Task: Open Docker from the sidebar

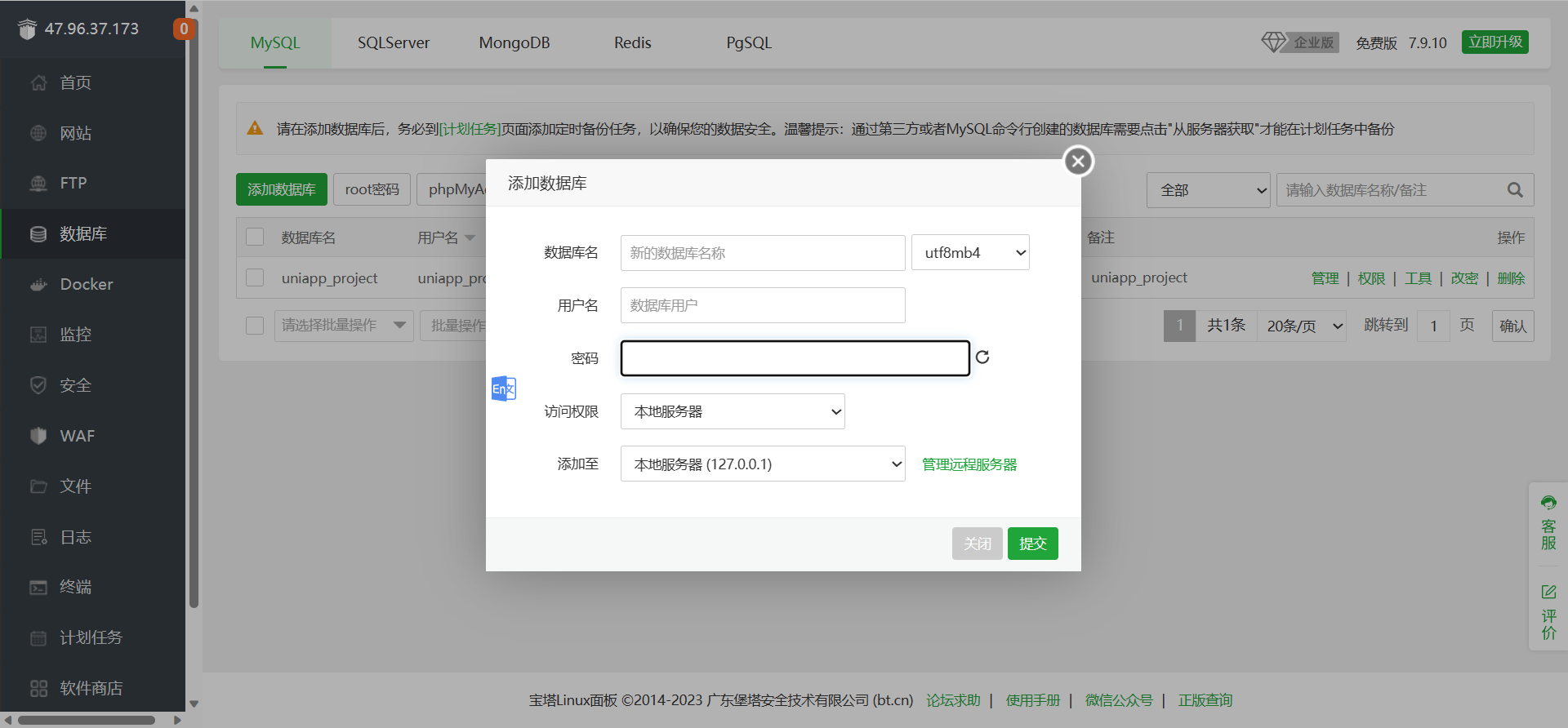Action: coord(86,284)
